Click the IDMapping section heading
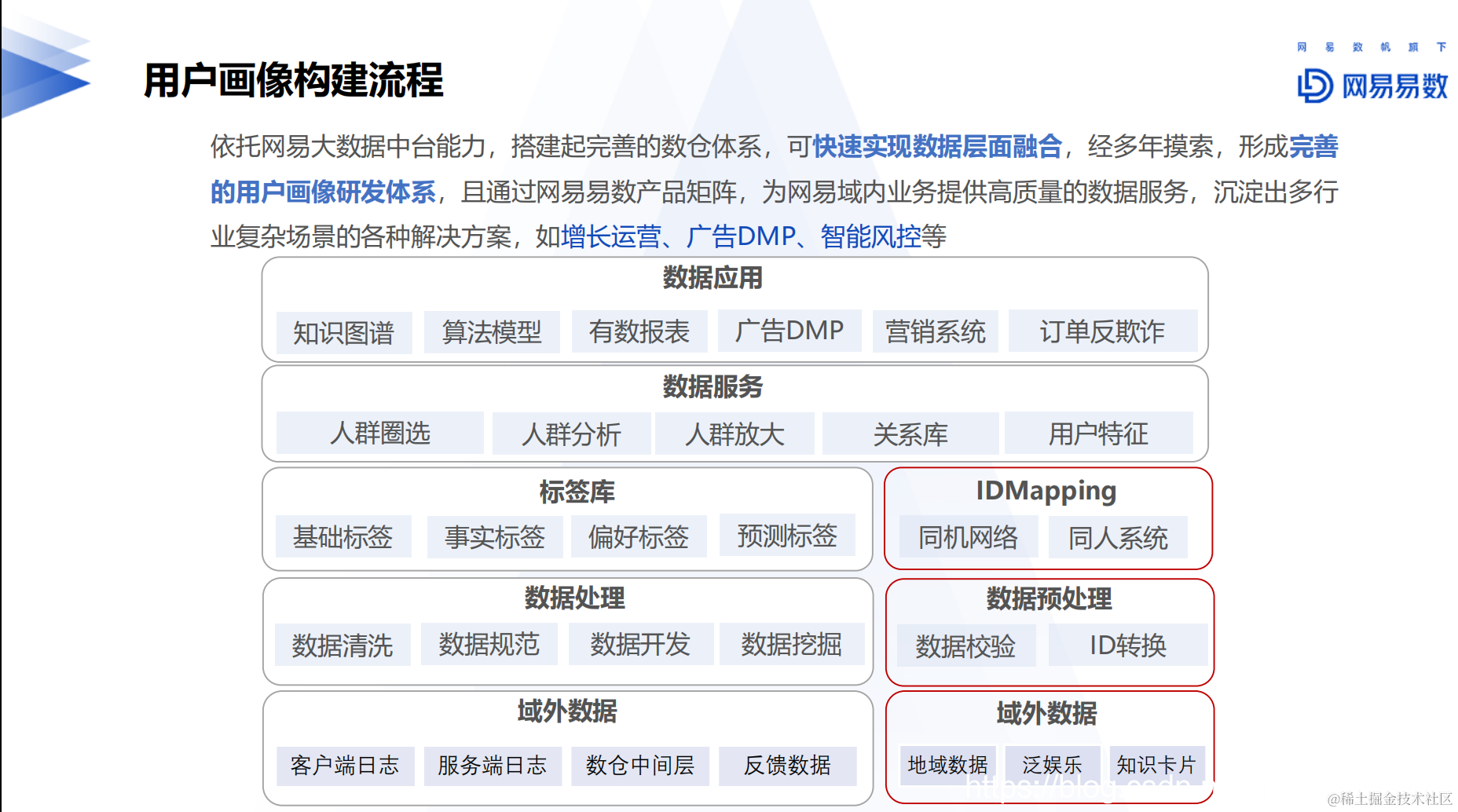 [x=1046, y=491]
